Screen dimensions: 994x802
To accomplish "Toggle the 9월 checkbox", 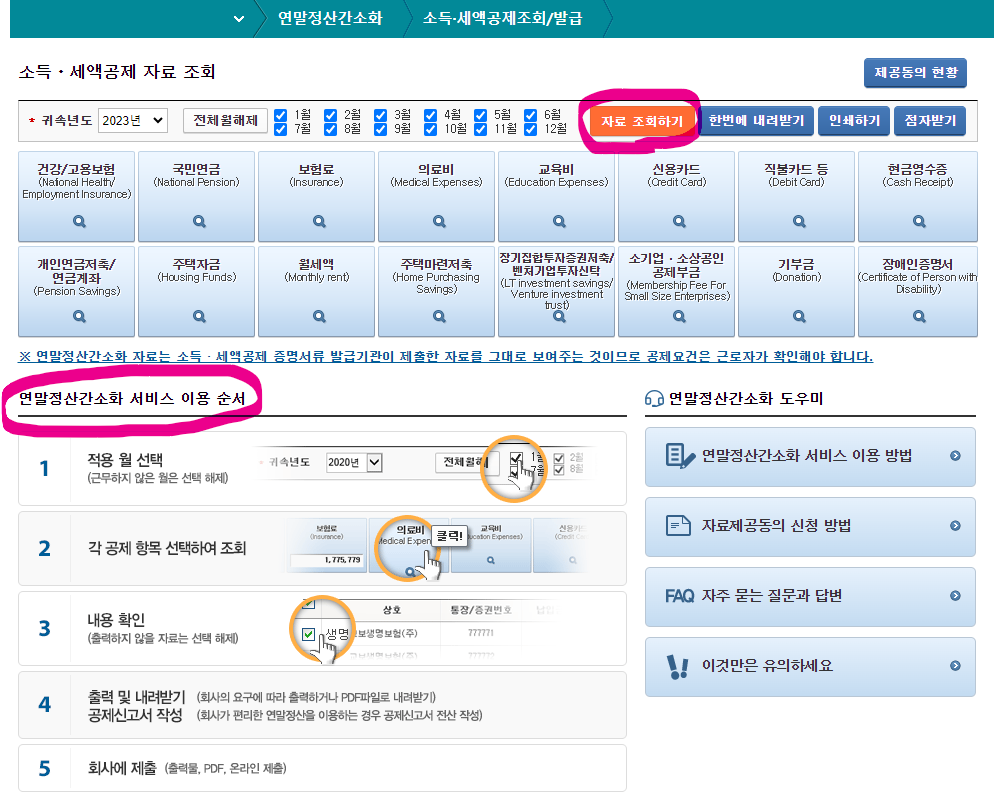I will pyautogui.click(x=380, y=129).
